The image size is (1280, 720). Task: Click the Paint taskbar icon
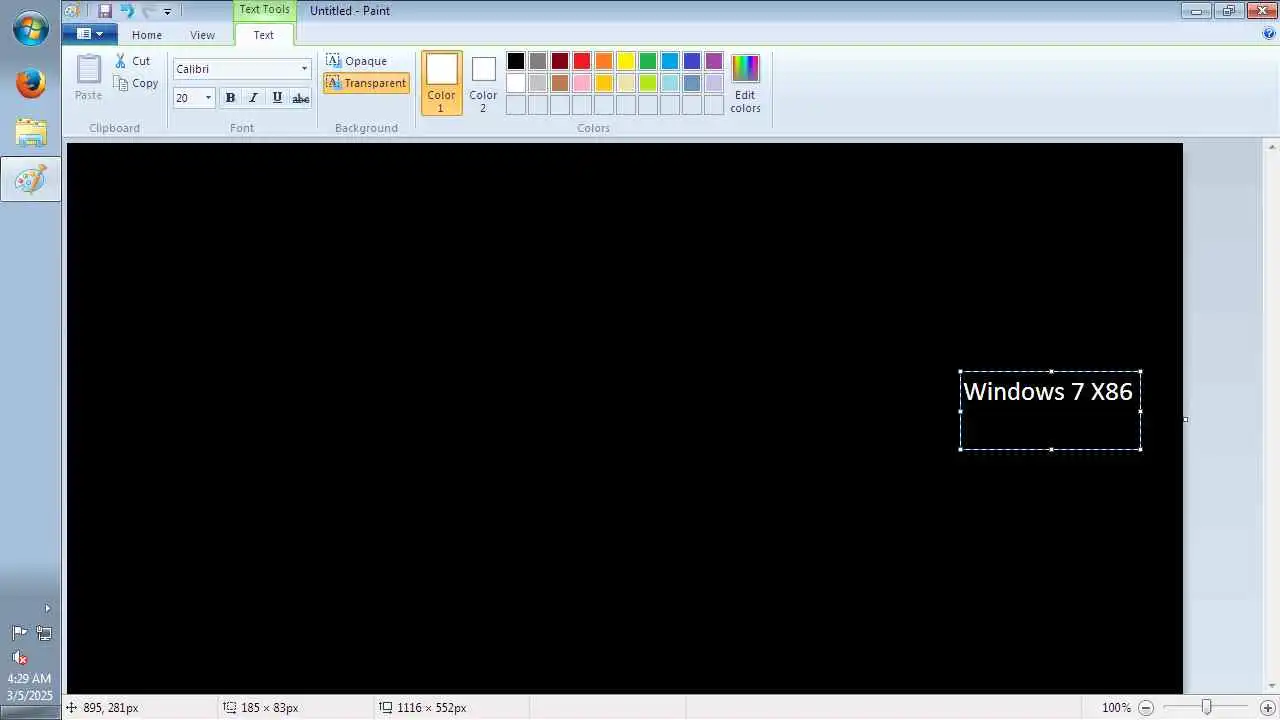tap(30, 180)
